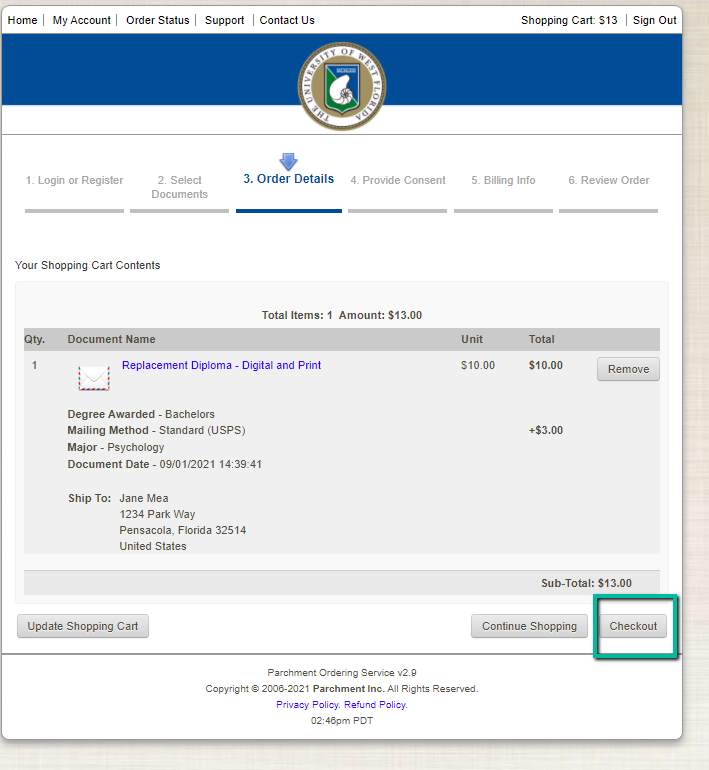
Task: Click 'Document Date - 09/01/2021 14:39:41' line
Action: (x=164, y=464)
